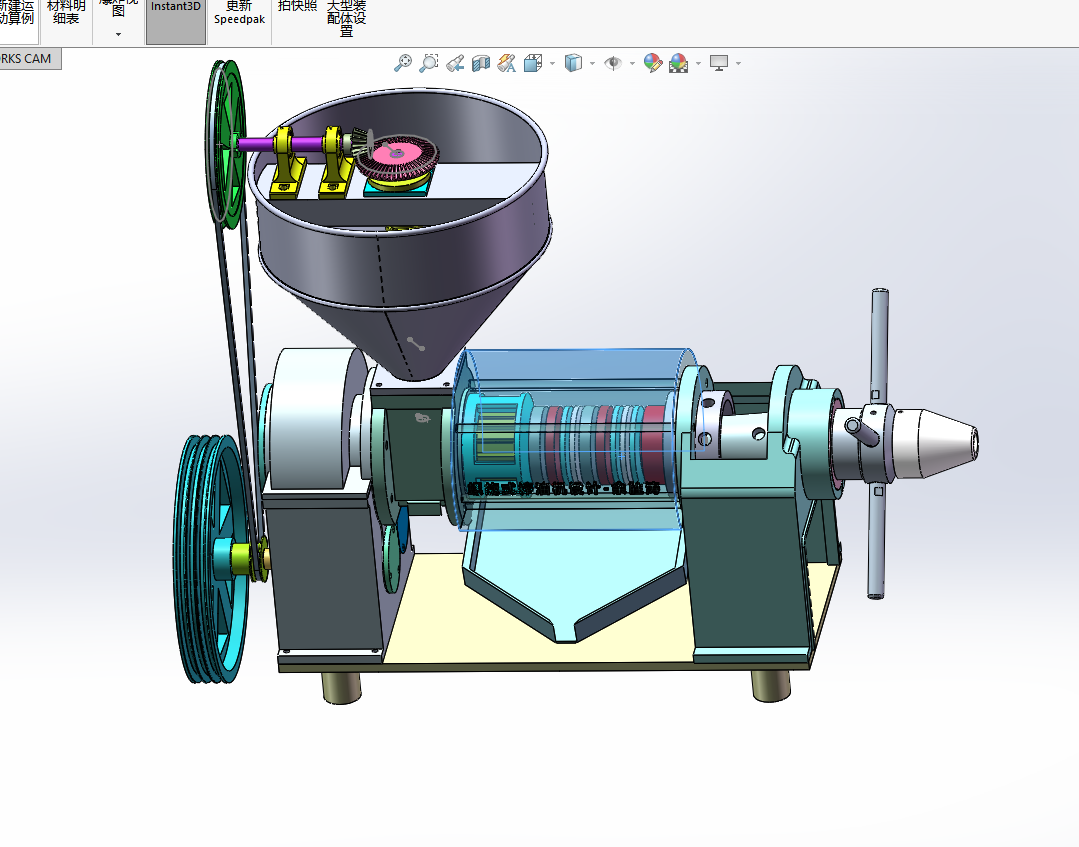This screenshot has width=1079, height=847.
Task: Select the large cyan pulley wheel
Action: pos(210,559)
